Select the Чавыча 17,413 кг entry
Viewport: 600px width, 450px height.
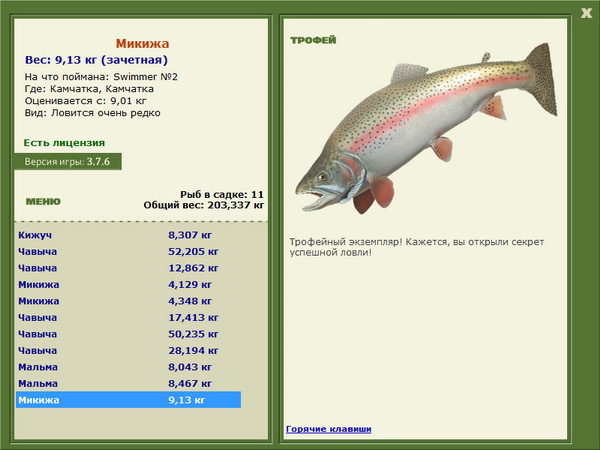pyautogui.click(x=128, y=317)
